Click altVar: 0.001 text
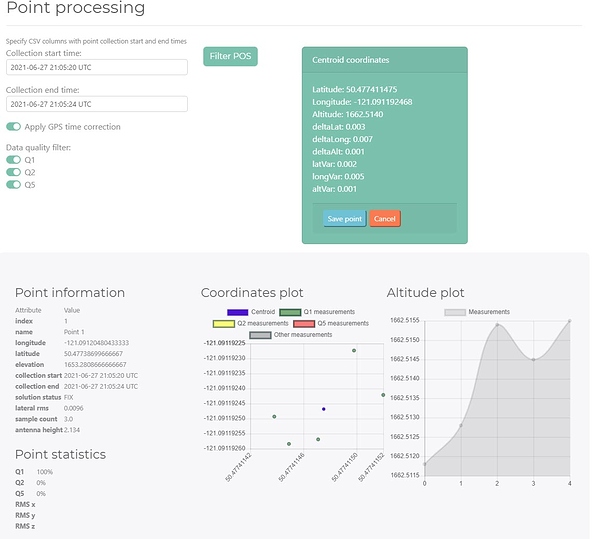Screen dimensions: 600x539 (x=334, y=189)
